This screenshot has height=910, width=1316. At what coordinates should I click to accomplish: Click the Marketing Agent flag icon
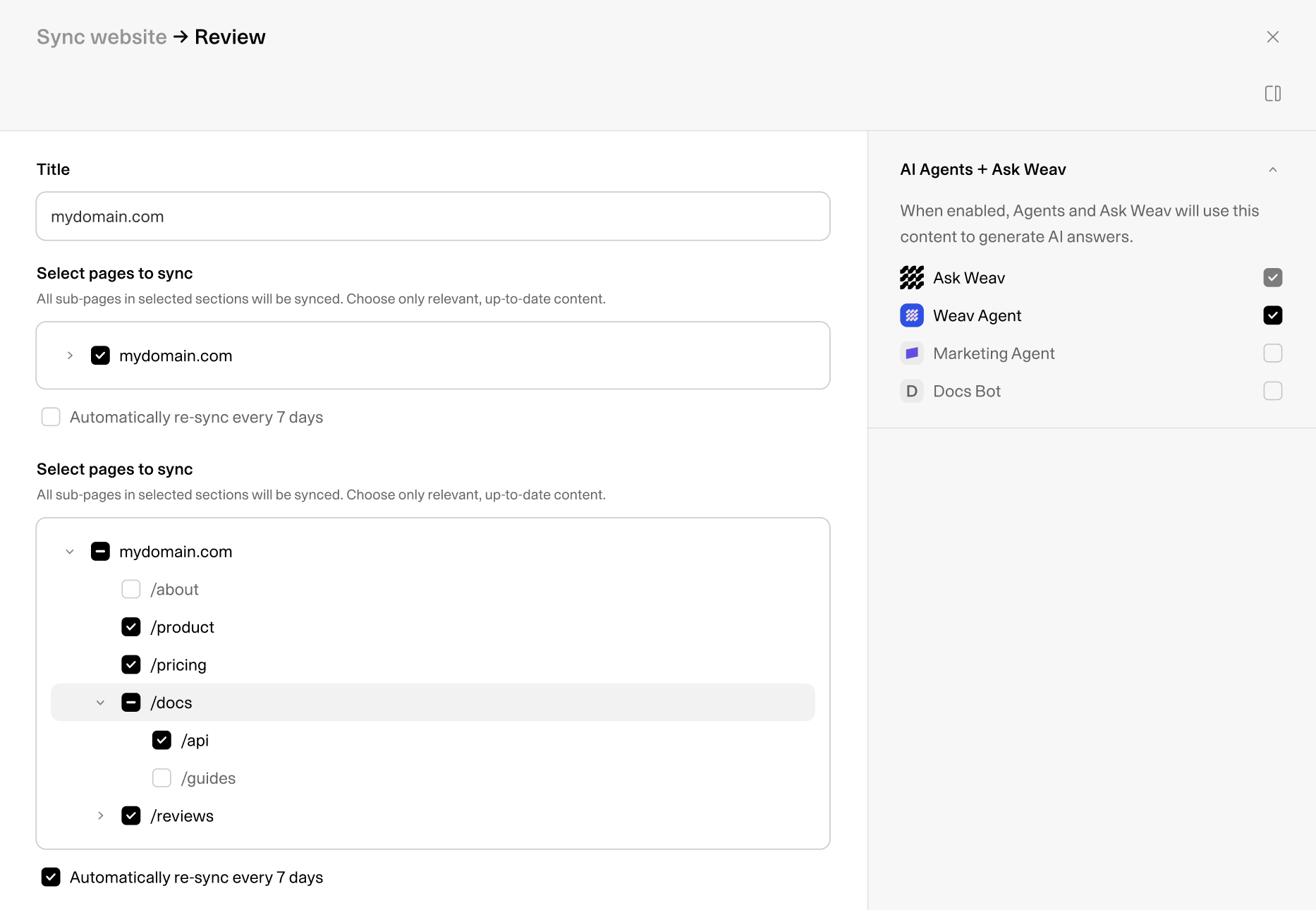pos(911,353)
